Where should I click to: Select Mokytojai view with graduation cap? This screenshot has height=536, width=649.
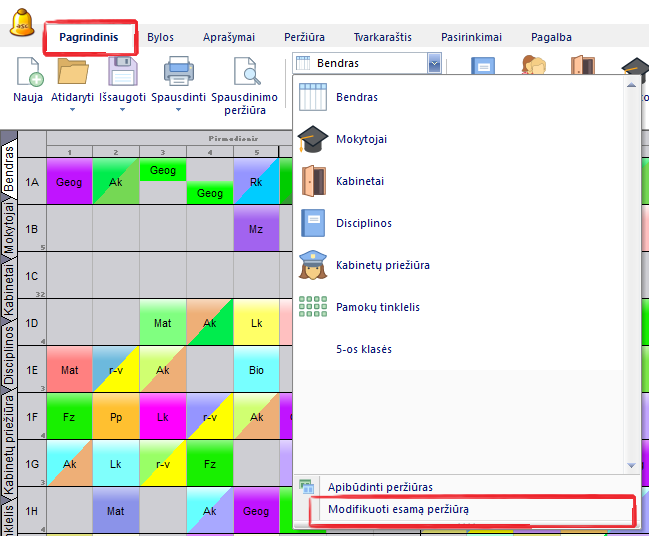click(x=361, y=139)
